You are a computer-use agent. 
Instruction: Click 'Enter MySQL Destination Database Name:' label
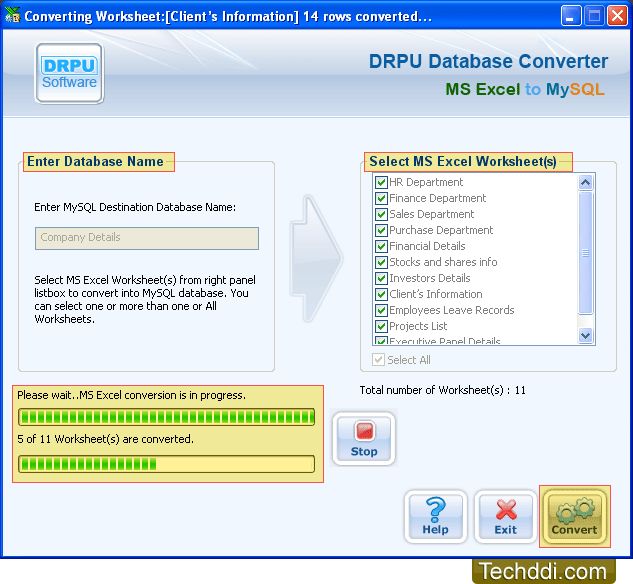pyautogui.click(x=135, y=207)
